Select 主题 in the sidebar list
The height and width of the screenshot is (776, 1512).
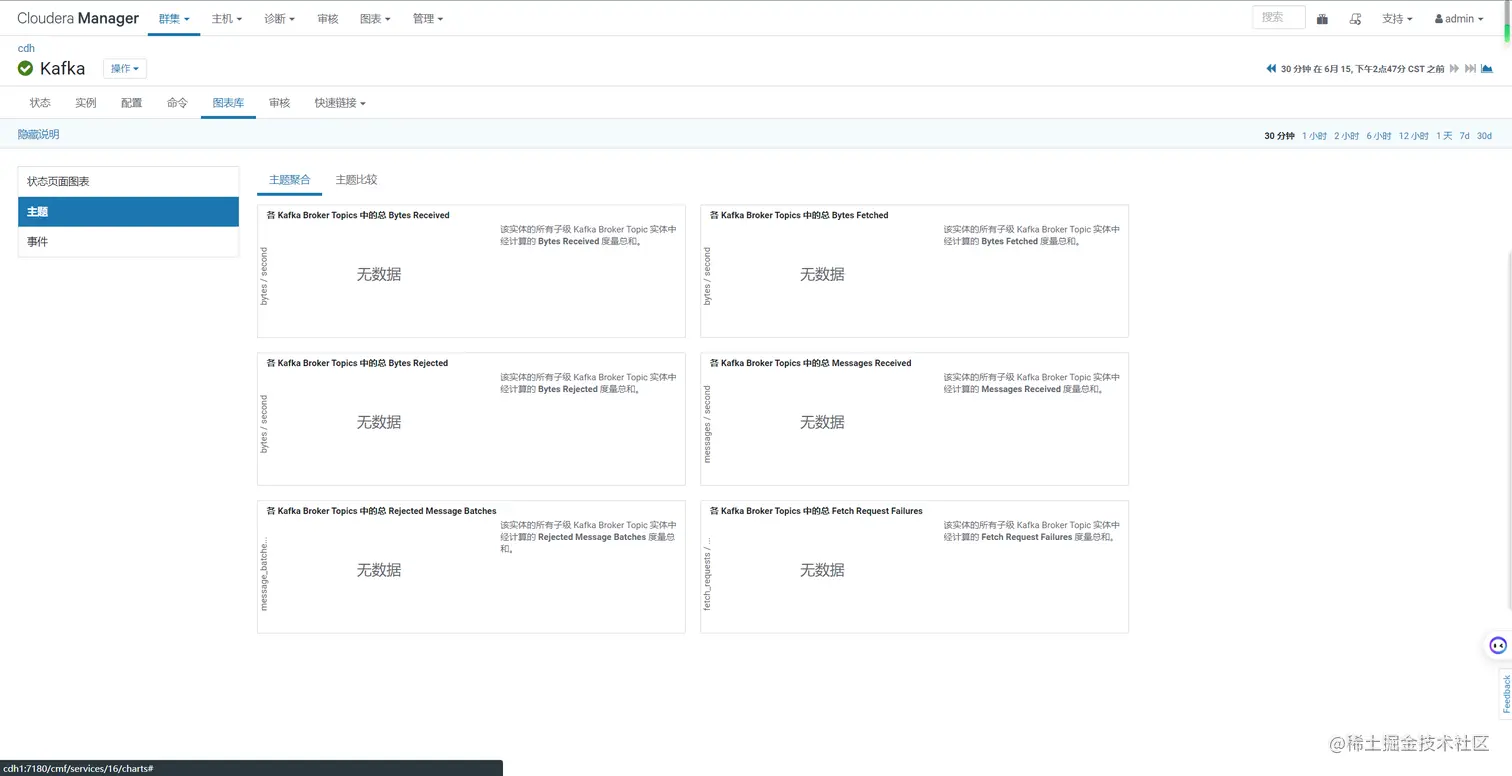pyautogui.click(x=128, y=212)
